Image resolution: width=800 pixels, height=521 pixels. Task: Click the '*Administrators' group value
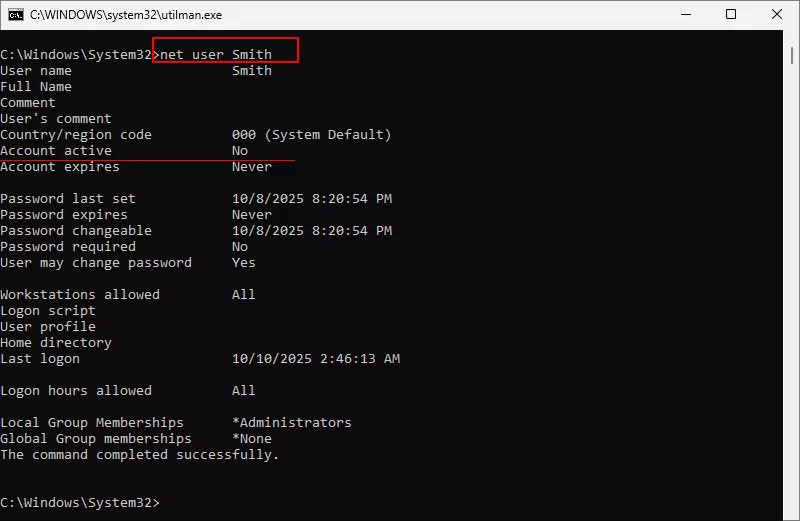[292, 423]
